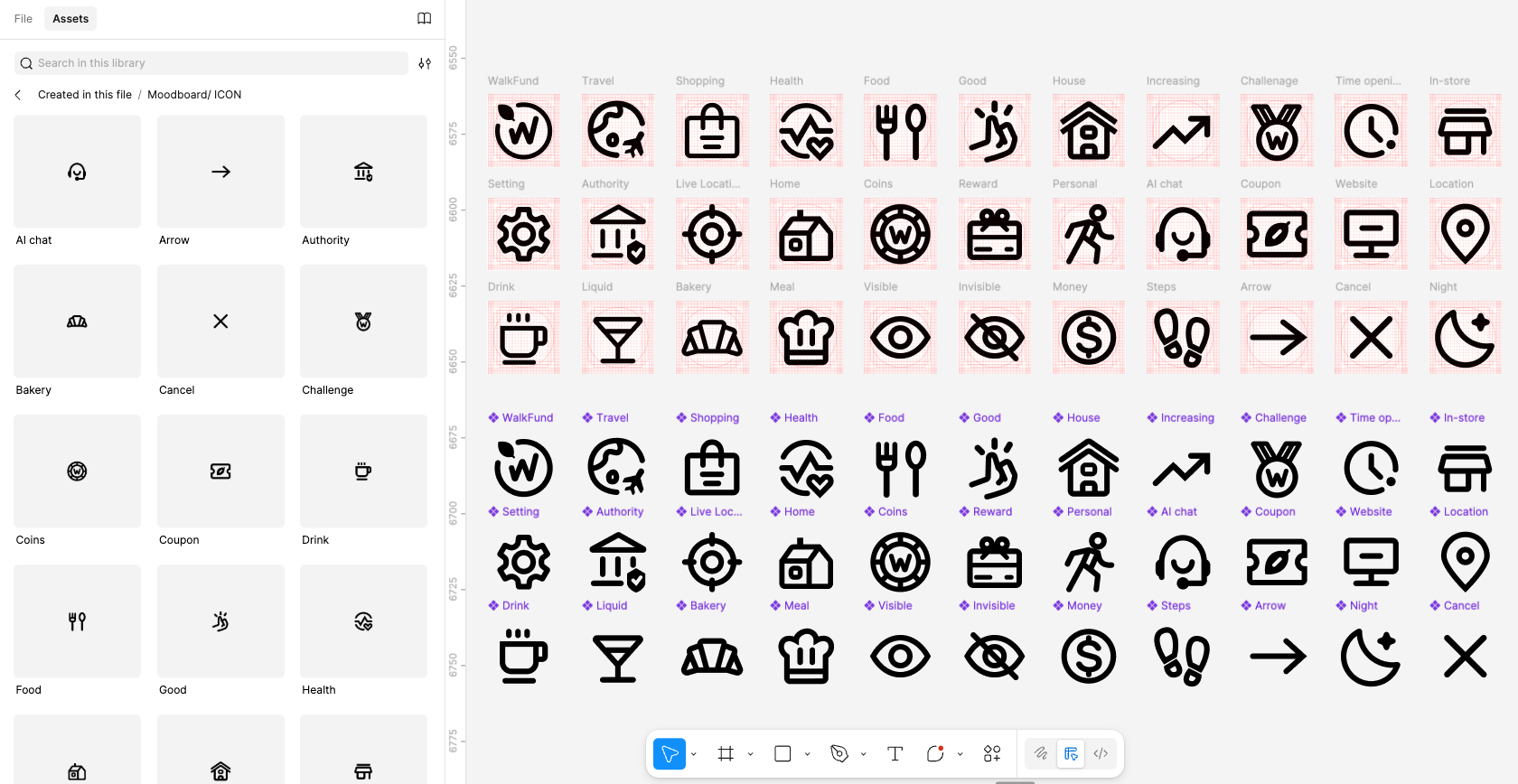Click the Personal component label
1518x784 pixels.
pos(1082,512)
